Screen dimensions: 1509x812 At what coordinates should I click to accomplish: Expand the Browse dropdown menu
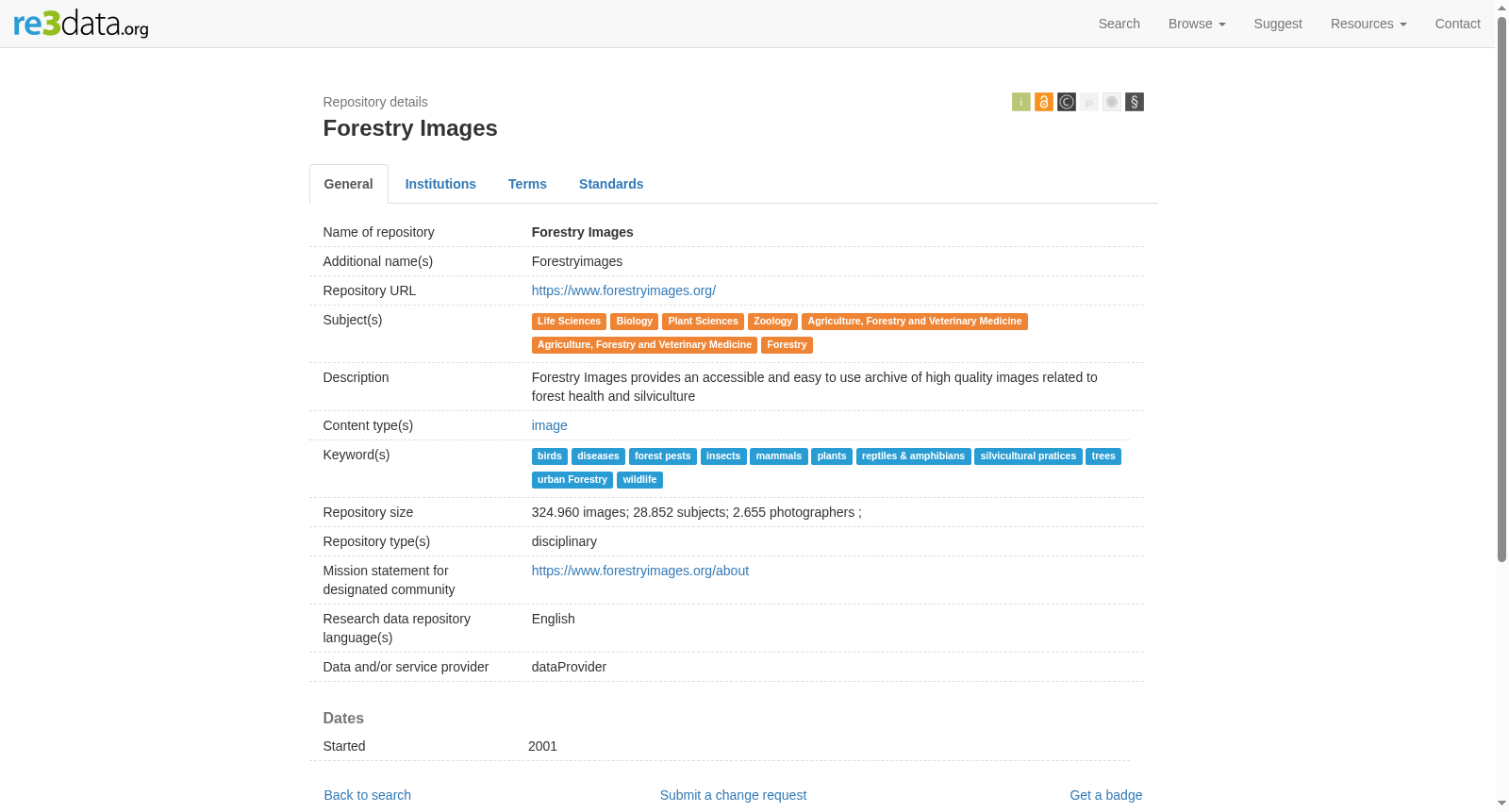(x=1197, y=24)
